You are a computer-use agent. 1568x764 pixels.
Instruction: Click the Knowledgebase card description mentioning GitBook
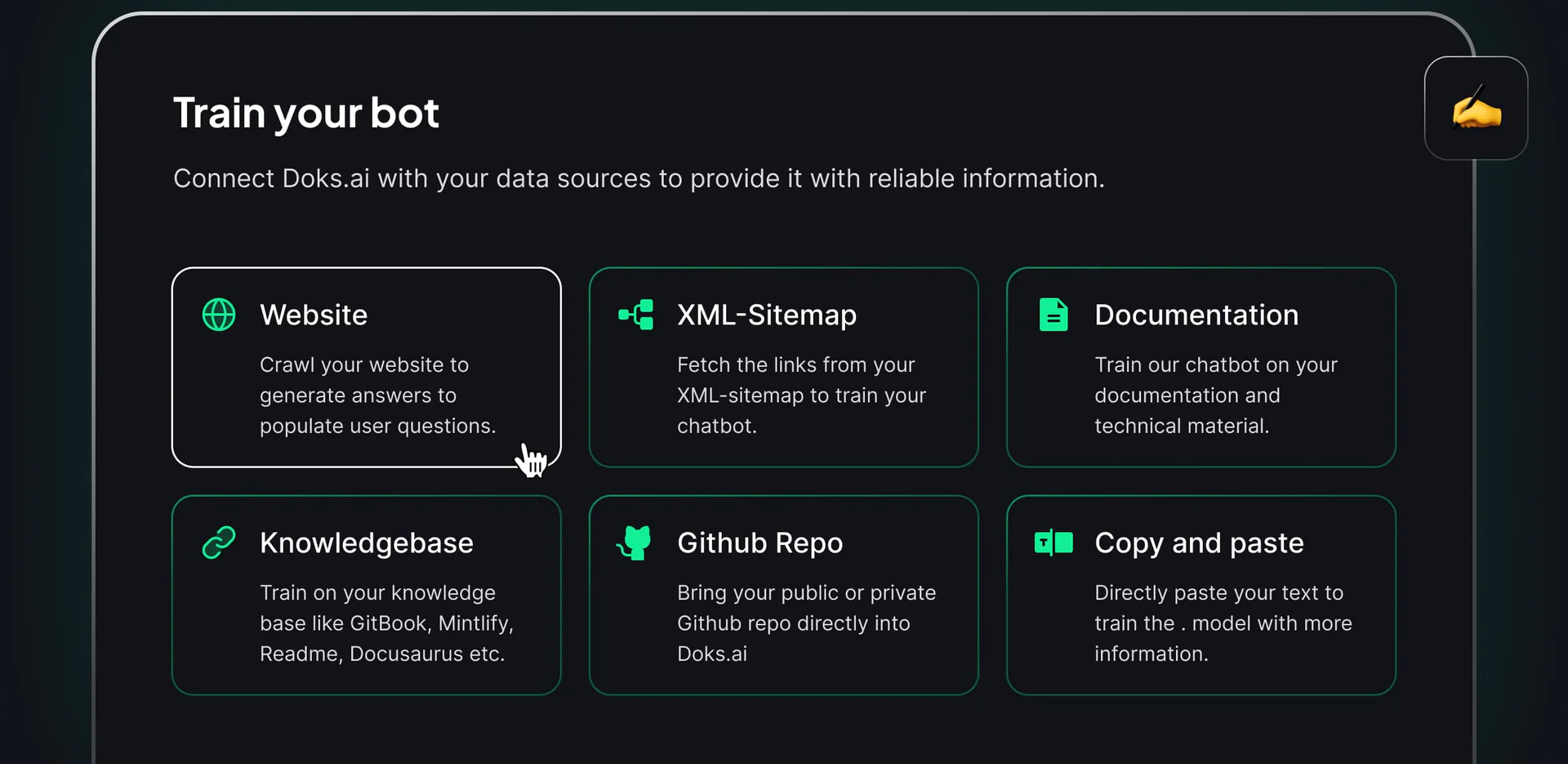[386, 623]
